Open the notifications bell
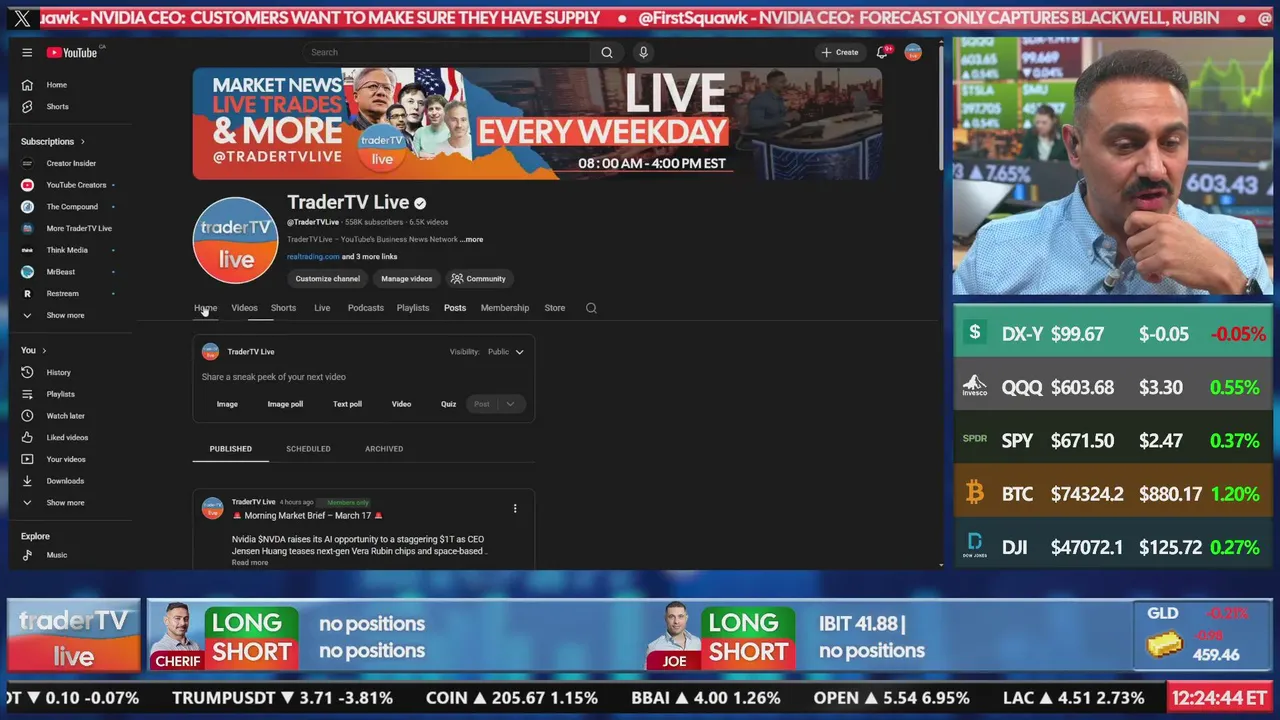1280x720 pixels. pyautogui.click(x=882, y=52)
